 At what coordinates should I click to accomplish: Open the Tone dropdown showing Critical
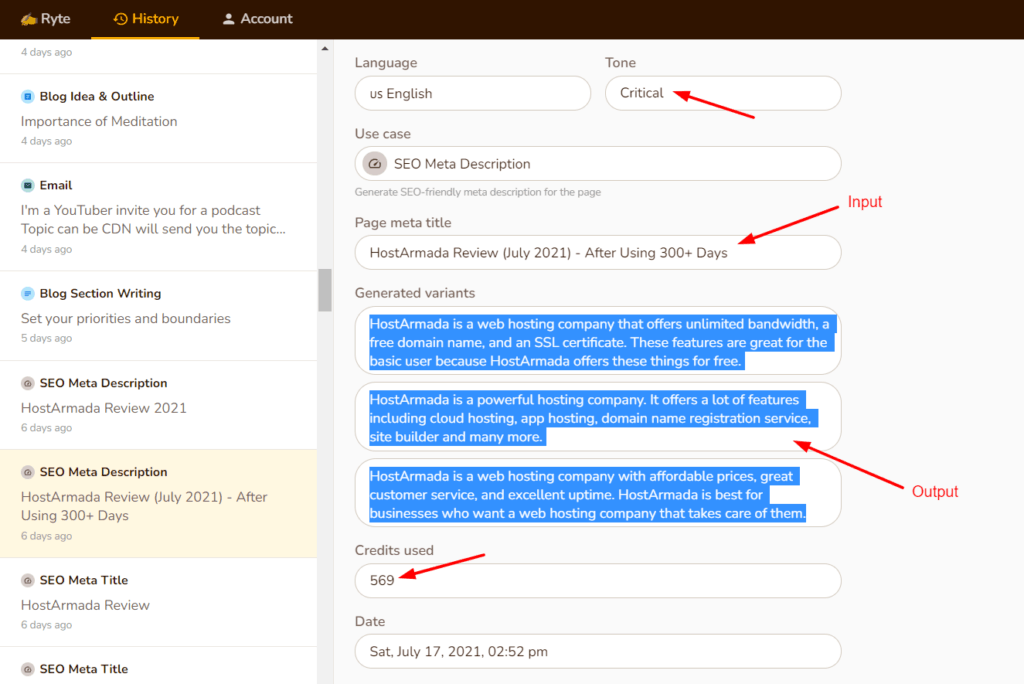(x=723, y=93)
